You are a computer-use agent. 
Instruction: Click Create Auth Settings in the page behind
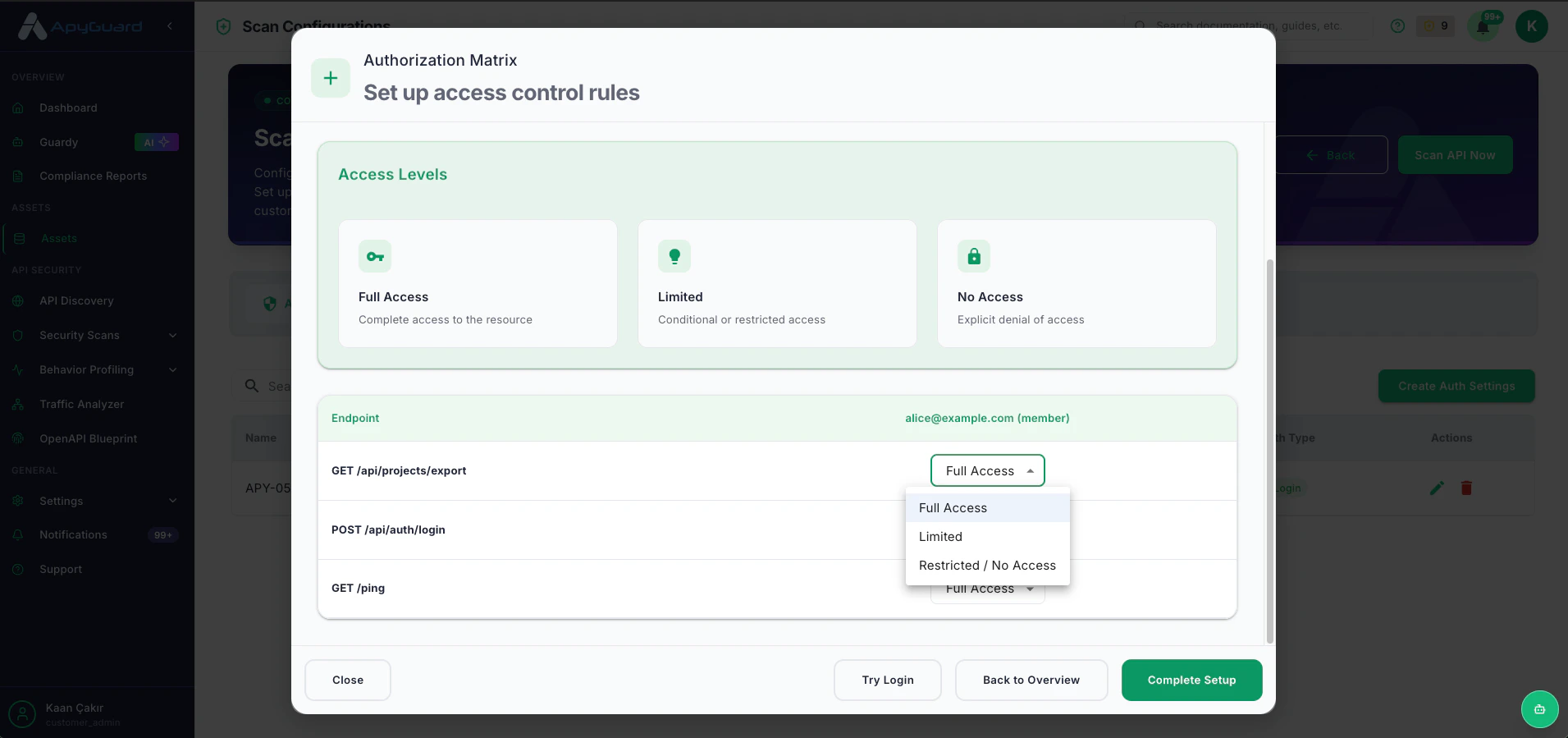click(x=1456, y=386)
